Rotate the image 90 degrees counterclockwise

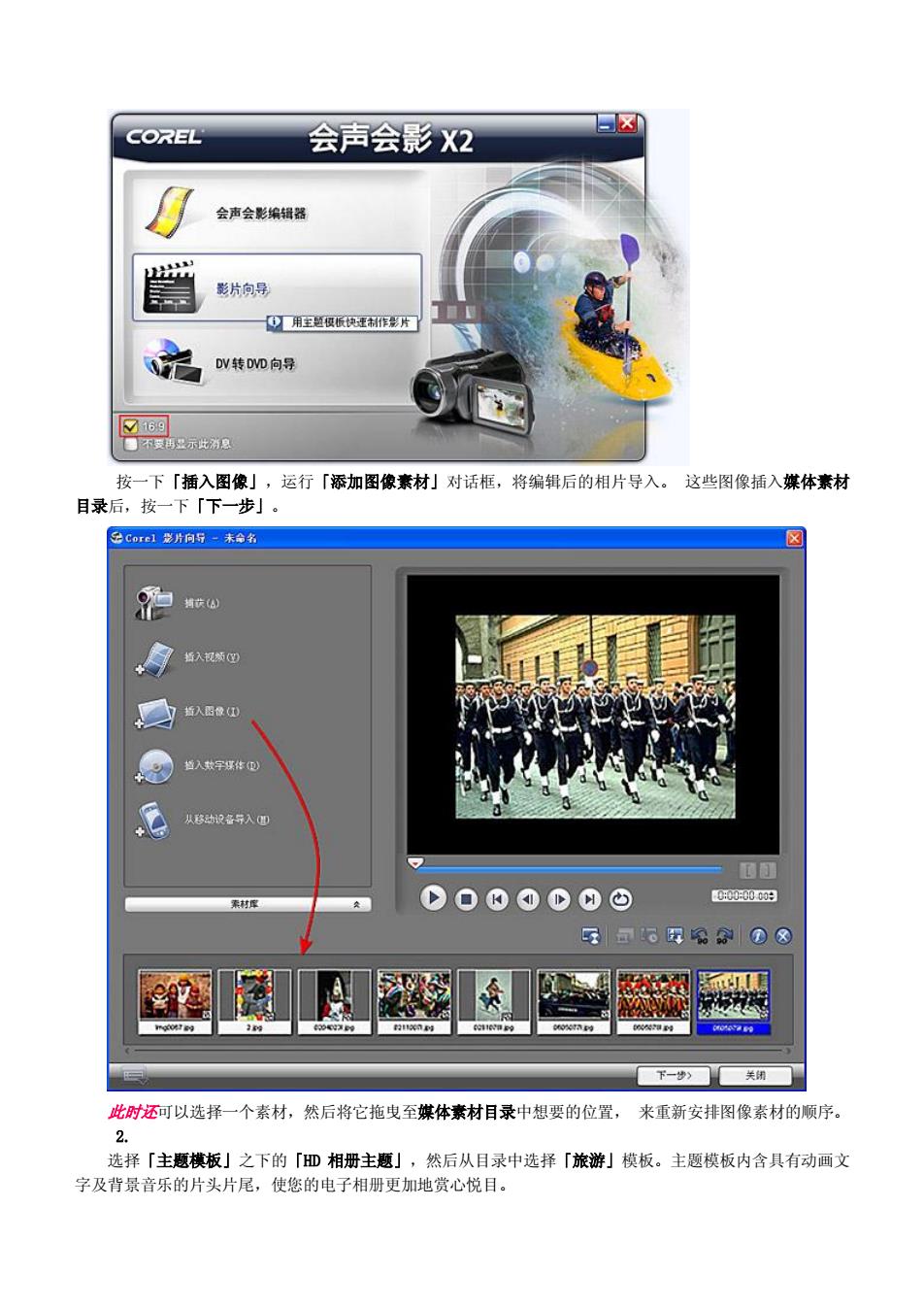[x=699, y=936]
